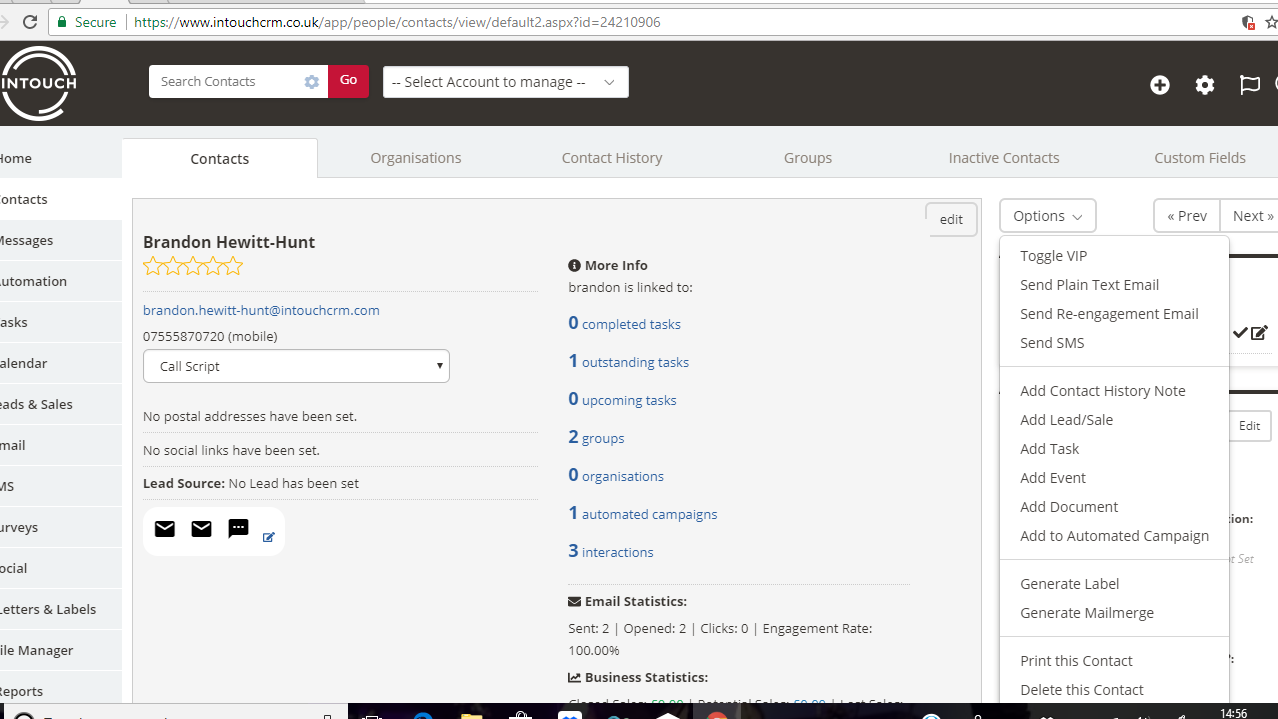The image size is (1278, 719).
Task: Focus the Search Contacts input field
Action: (x=225, y=82)
